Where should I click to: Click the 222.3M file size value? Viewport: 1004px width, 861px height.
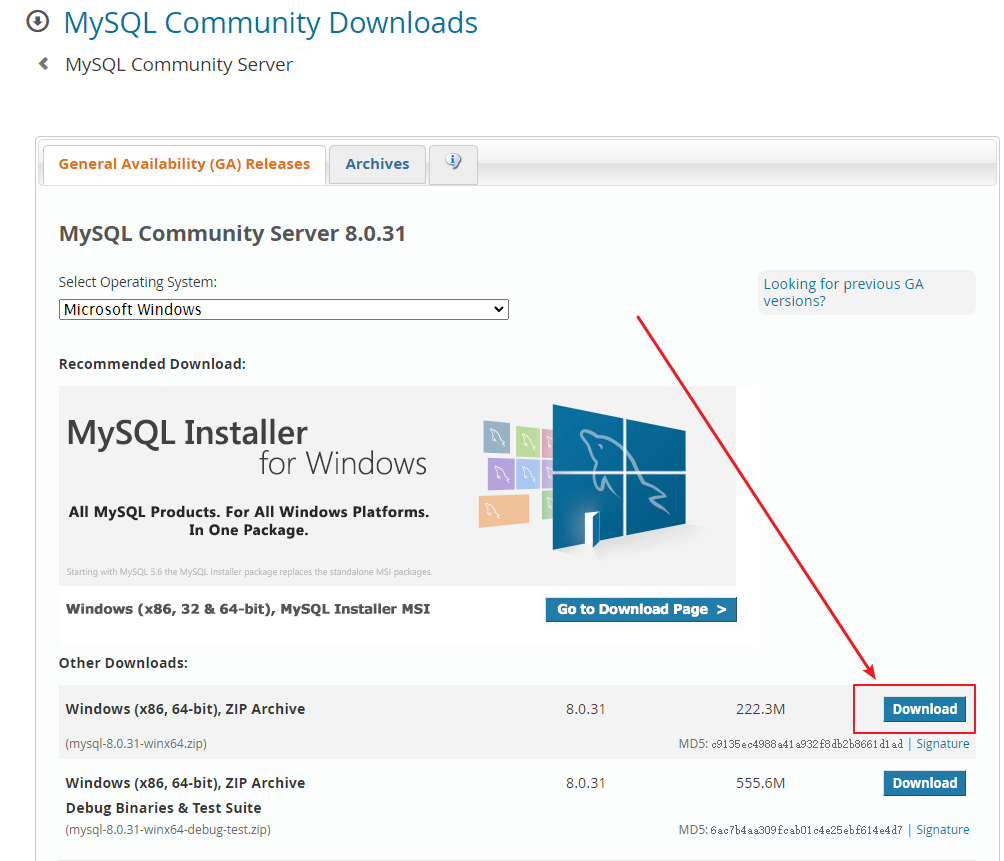click(x=761, y=709)
